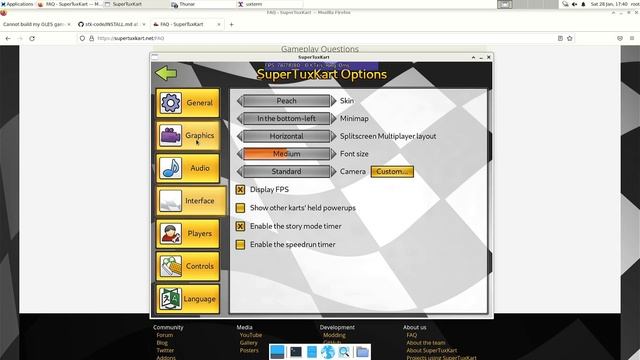
Task: Click the Standard camera value
Action: point(287,171)
